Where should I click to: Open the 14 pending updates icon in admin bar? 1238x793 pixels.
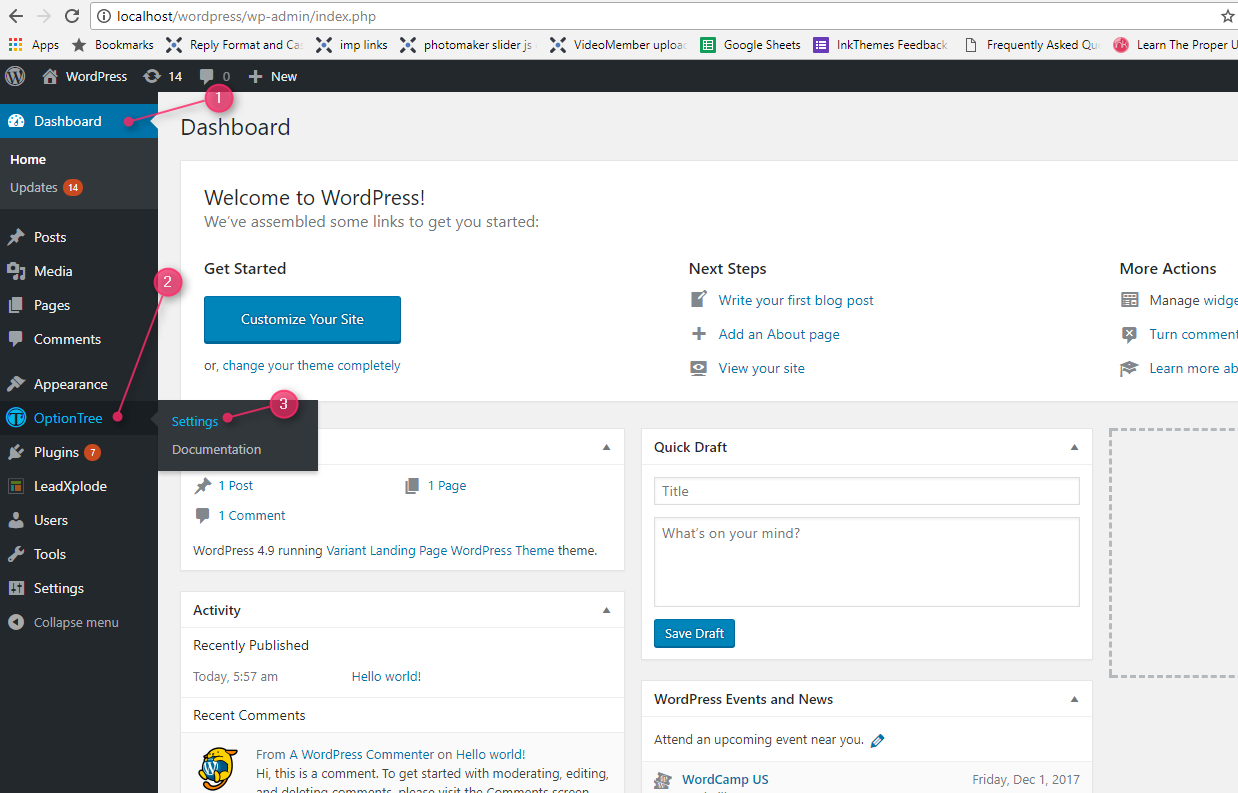151,76
